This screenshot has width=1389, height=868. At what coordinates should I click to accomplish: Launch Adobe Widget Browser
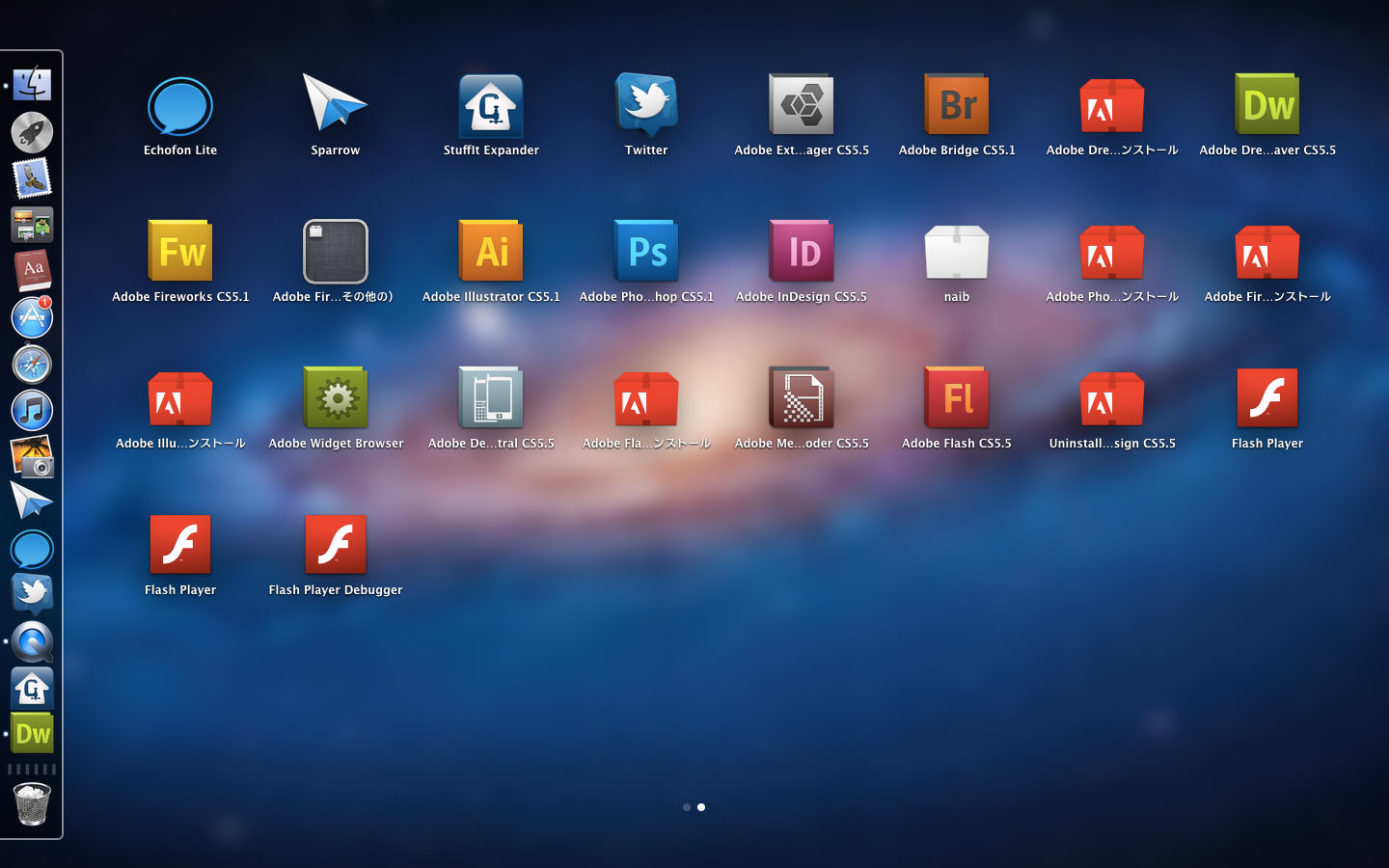pos(335,397)
